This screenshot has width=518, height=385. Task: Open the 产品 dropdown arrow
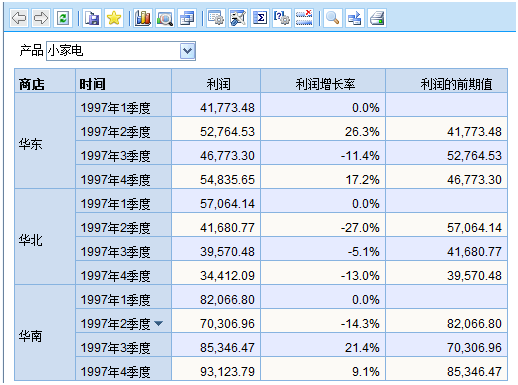[x=187, y=51]
